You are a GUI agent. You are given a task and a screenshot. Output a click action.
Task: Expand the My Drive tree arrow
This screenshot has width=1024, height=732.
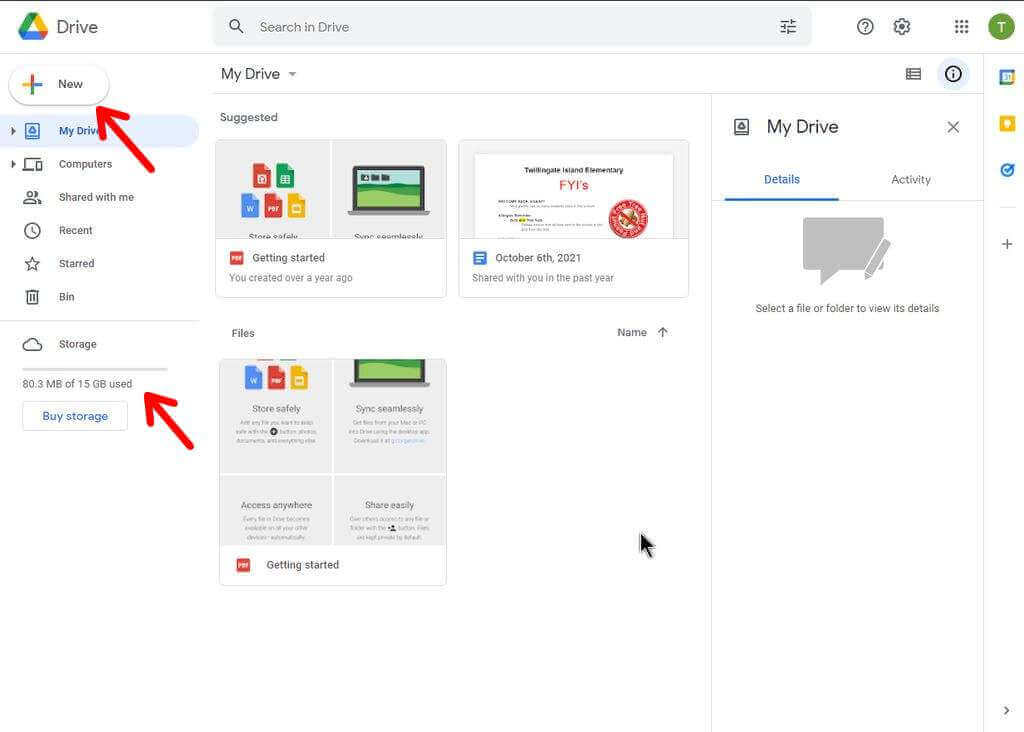[x=13, y=131]
